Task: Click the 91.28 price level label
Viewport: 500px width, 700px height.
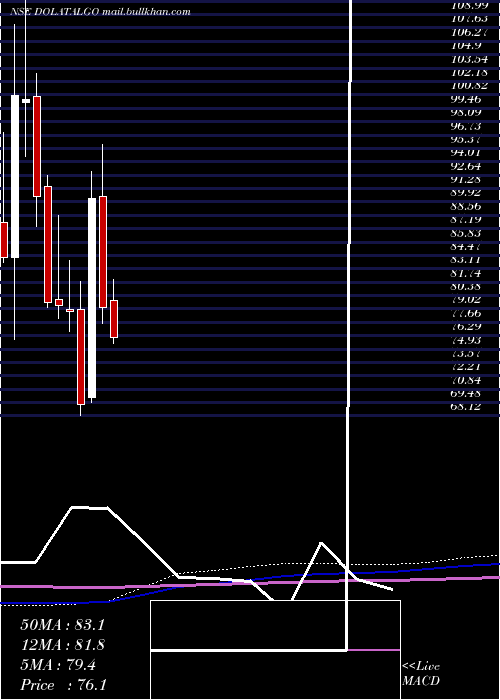Action: 466,179
